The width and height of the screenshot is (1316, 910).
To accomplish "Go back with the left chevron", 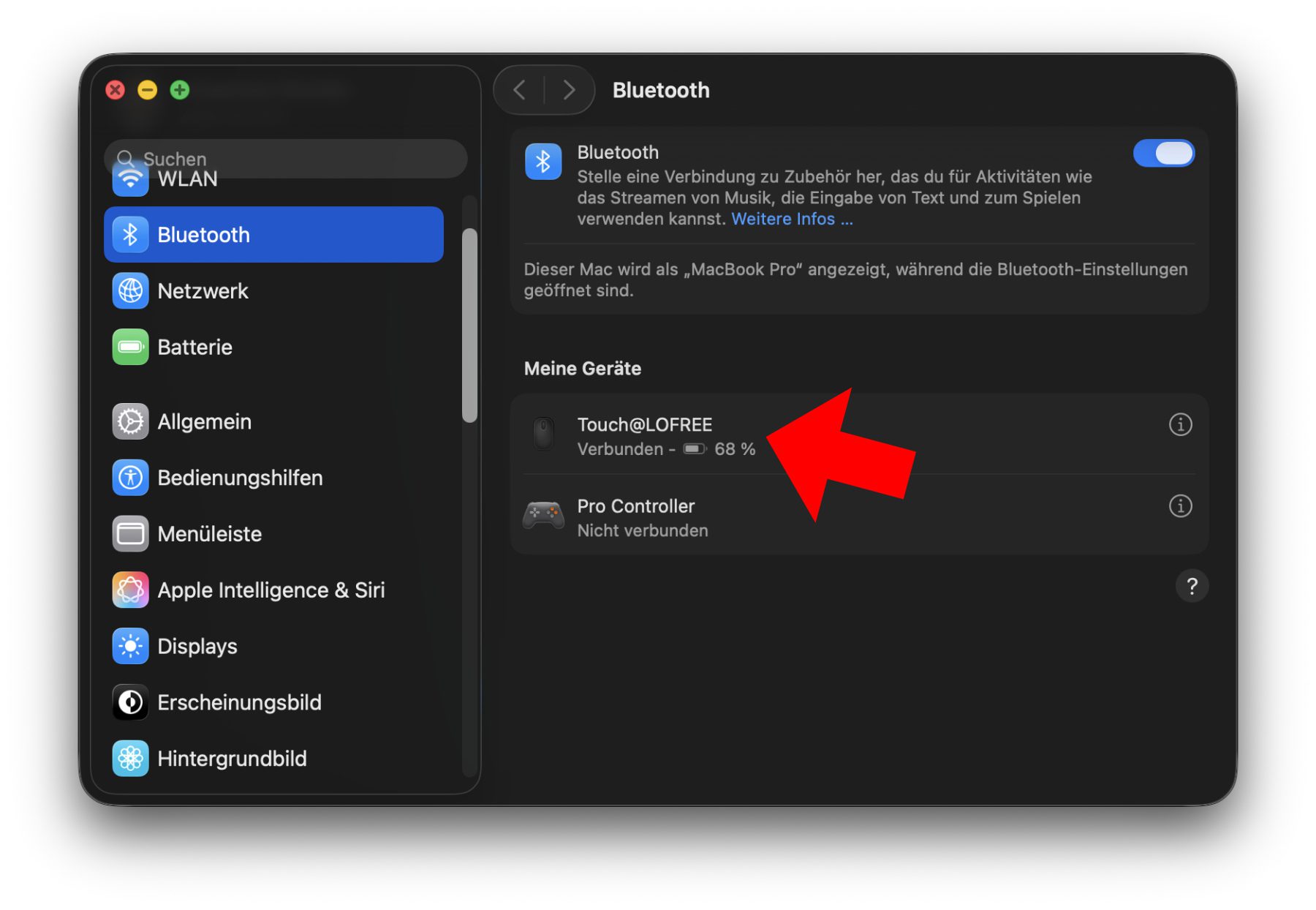I will 520,91.
